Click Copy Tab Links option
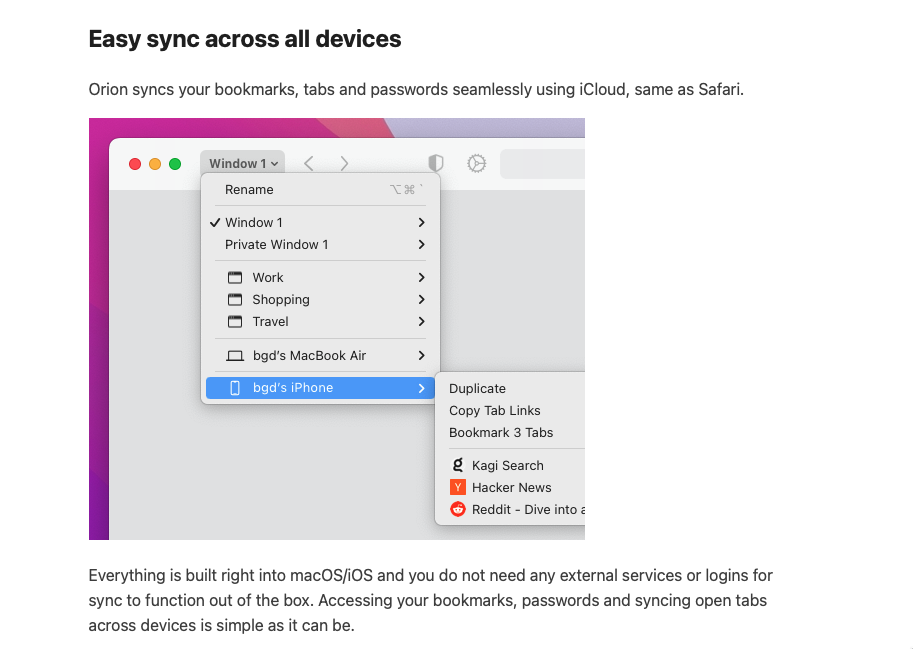The image size is (913, 649). 494,411
